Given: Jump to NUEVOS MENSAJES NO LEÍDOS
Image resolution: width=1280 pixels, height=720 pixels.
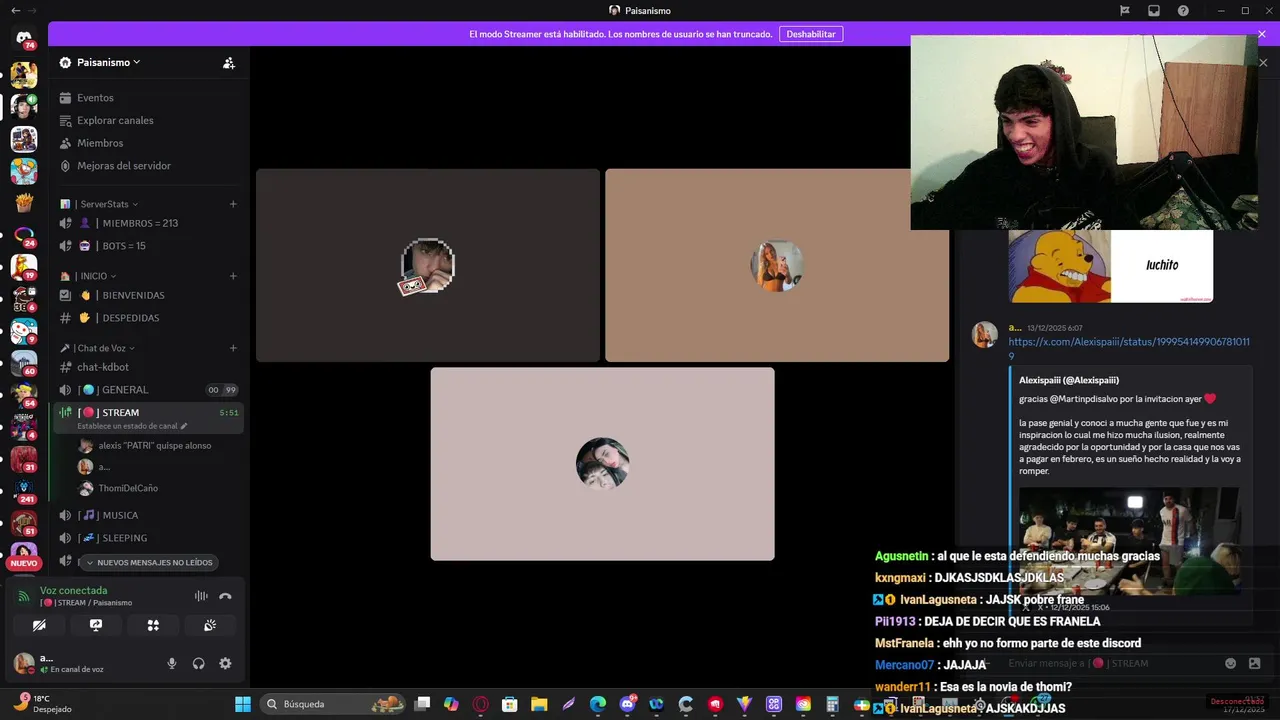Looking at the screenshot, I should pos(148,562).
